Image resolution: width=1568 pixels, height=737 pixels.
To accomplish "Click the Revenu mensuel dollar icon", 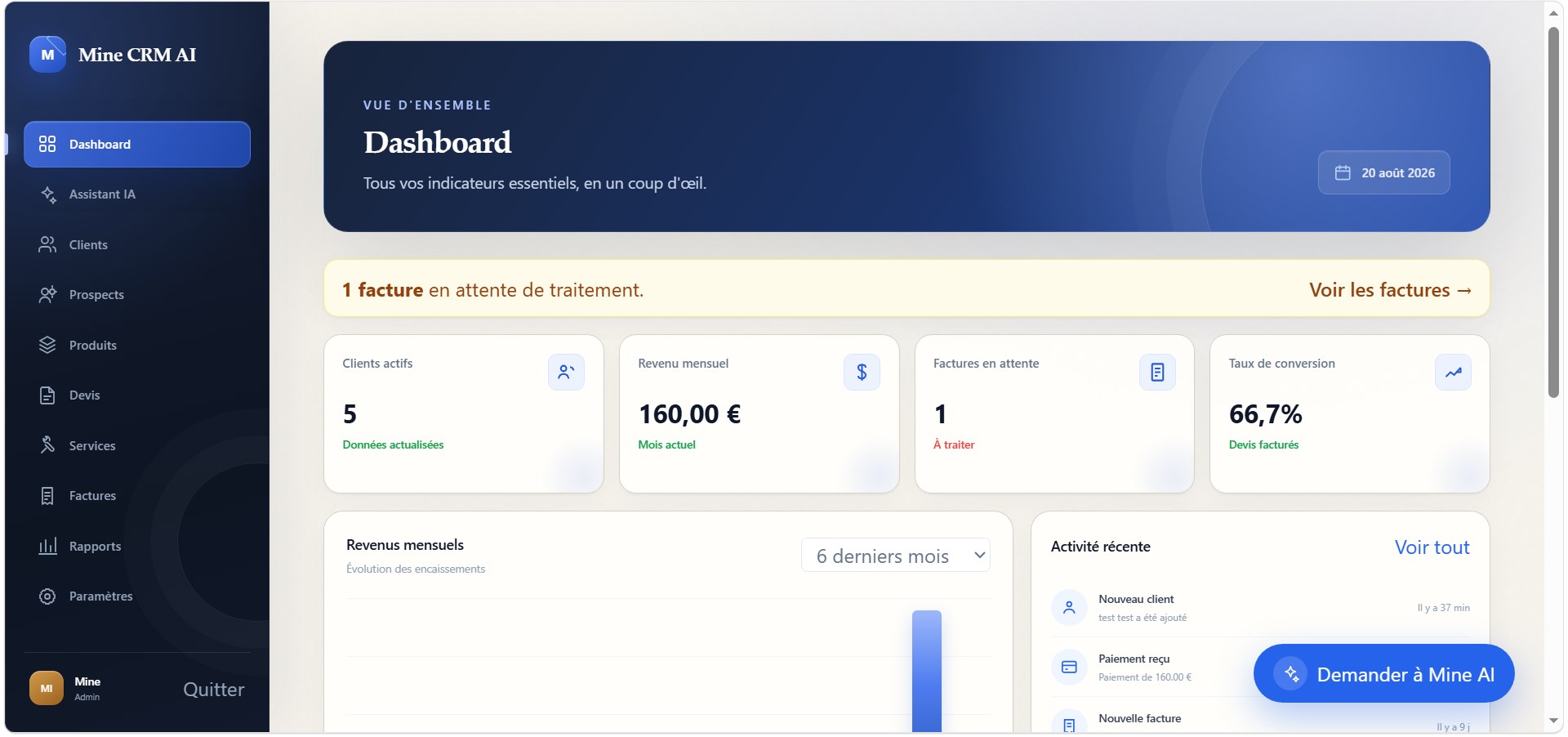I will click(862, 373).
